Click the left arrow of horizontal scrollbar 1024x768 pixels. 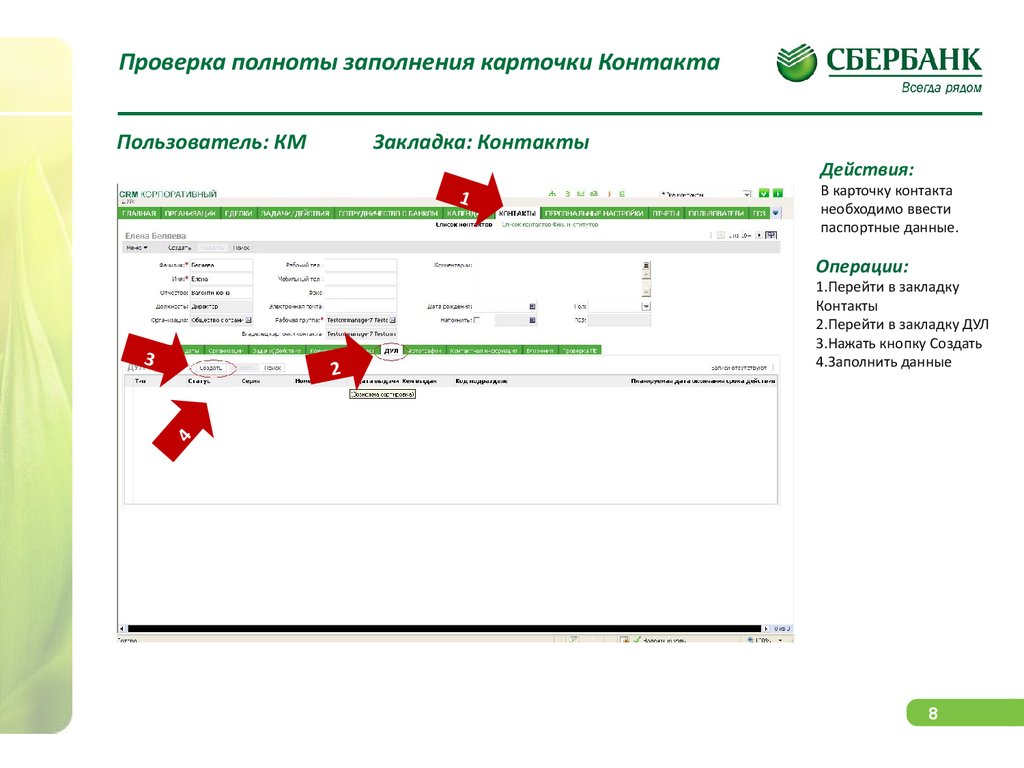point(122,629)
